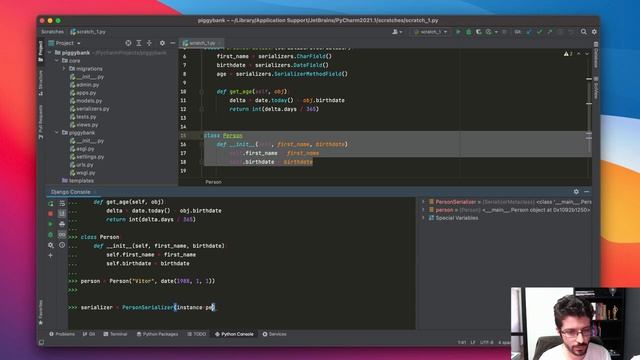Expand the Special Variables node
The width and height of the screenshot is (640, 360).
(x=423, y=218)
